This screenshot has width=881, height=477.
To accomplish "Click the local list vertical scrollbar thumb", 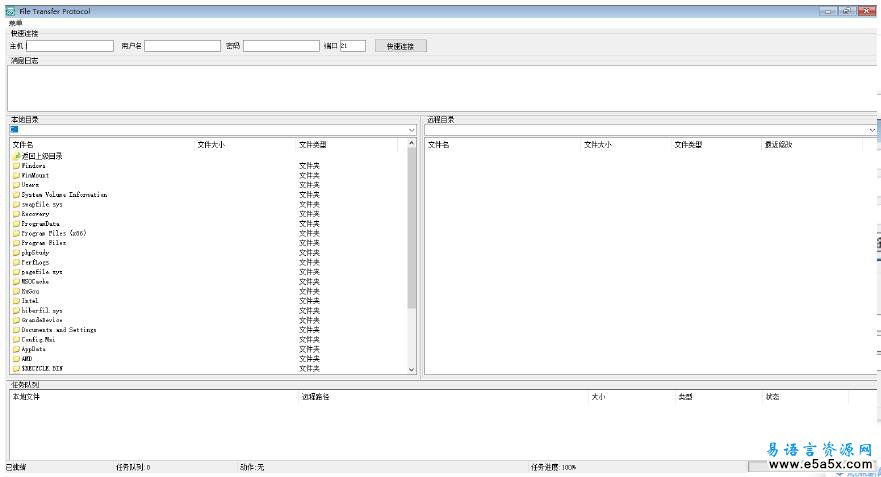I will coord(412,228).
